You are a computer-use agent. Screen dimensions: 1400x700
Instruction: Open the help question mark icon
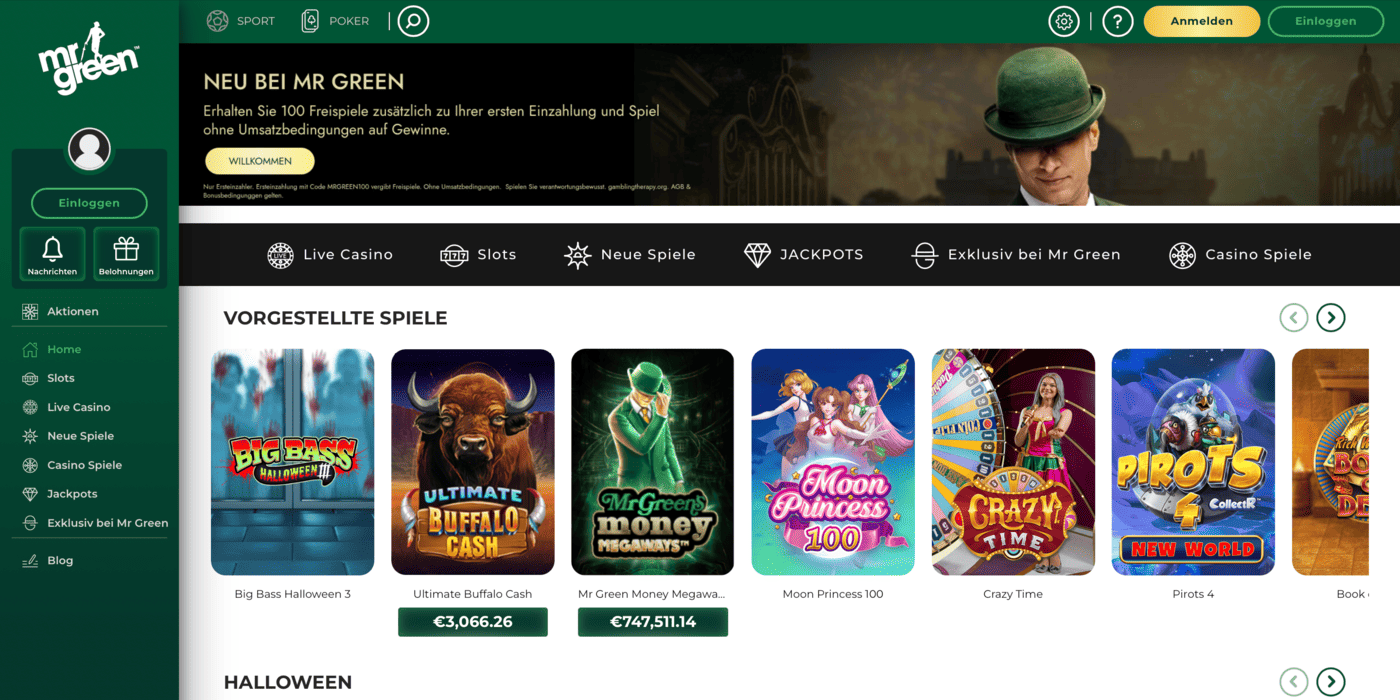(1118, 21)
